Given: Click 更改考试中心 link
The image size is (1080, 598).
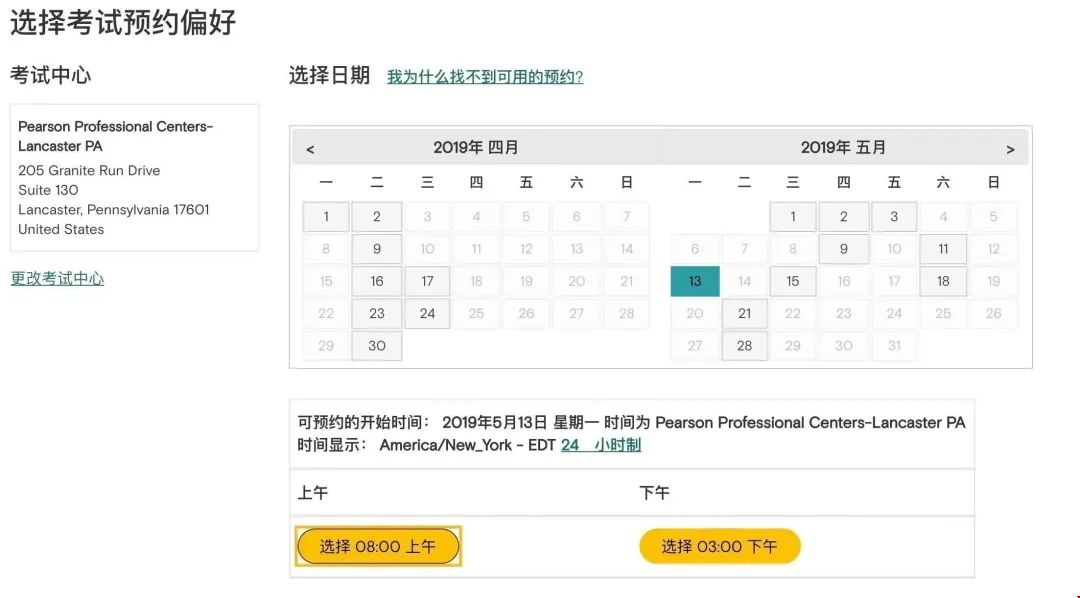Looking at the screenshot, I should coord(57,278).
